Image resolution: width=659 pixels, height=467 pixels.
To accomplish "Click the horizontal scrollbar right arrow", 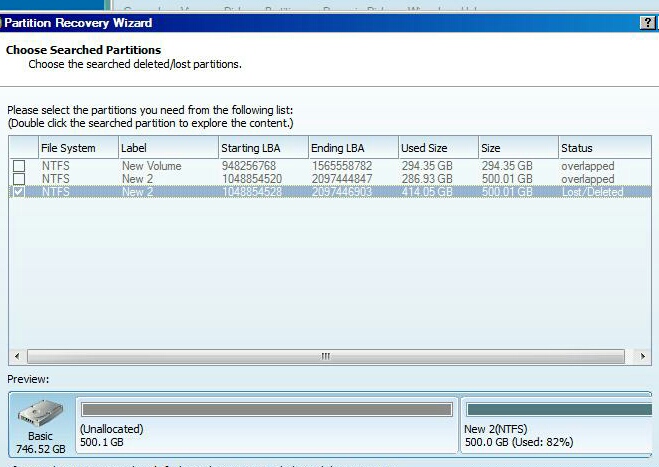I will [x=643, y=356].
